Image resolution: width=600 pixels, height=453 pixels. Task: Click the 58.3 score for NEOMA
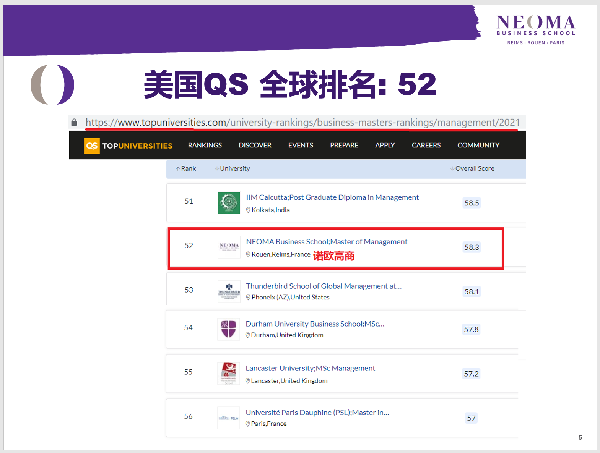[471, 247]
